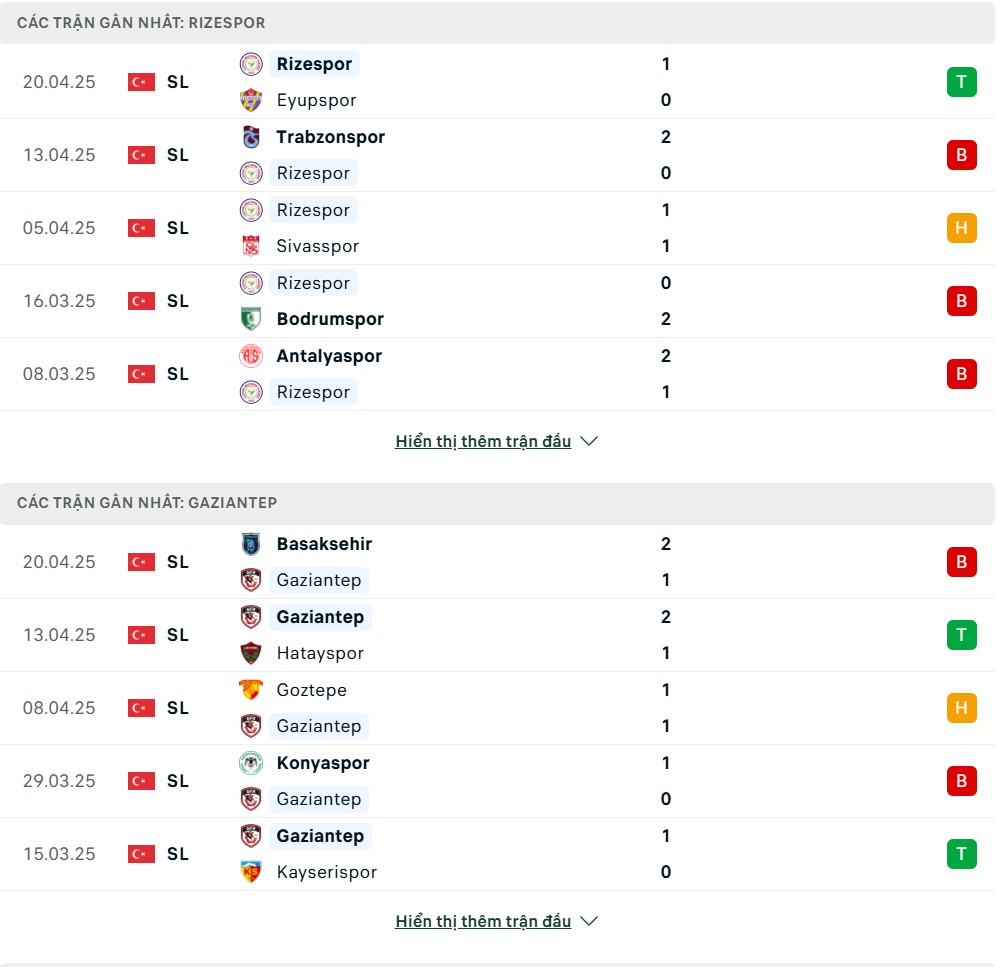Image resolution: width=999 pixels, height=967 pixels.
Task: Click the Basaksehir club crest
Action: click(x=251, y=544)
